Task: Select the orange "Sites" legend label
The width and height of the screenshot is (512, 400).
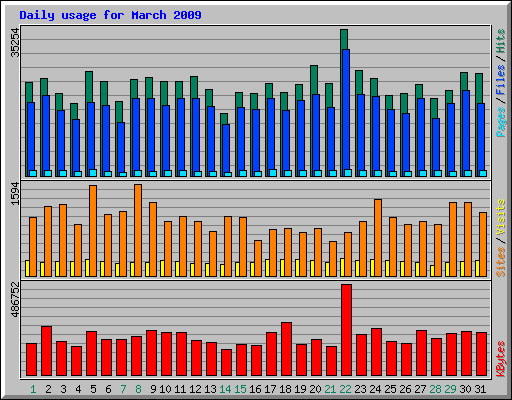Action: 500,262
